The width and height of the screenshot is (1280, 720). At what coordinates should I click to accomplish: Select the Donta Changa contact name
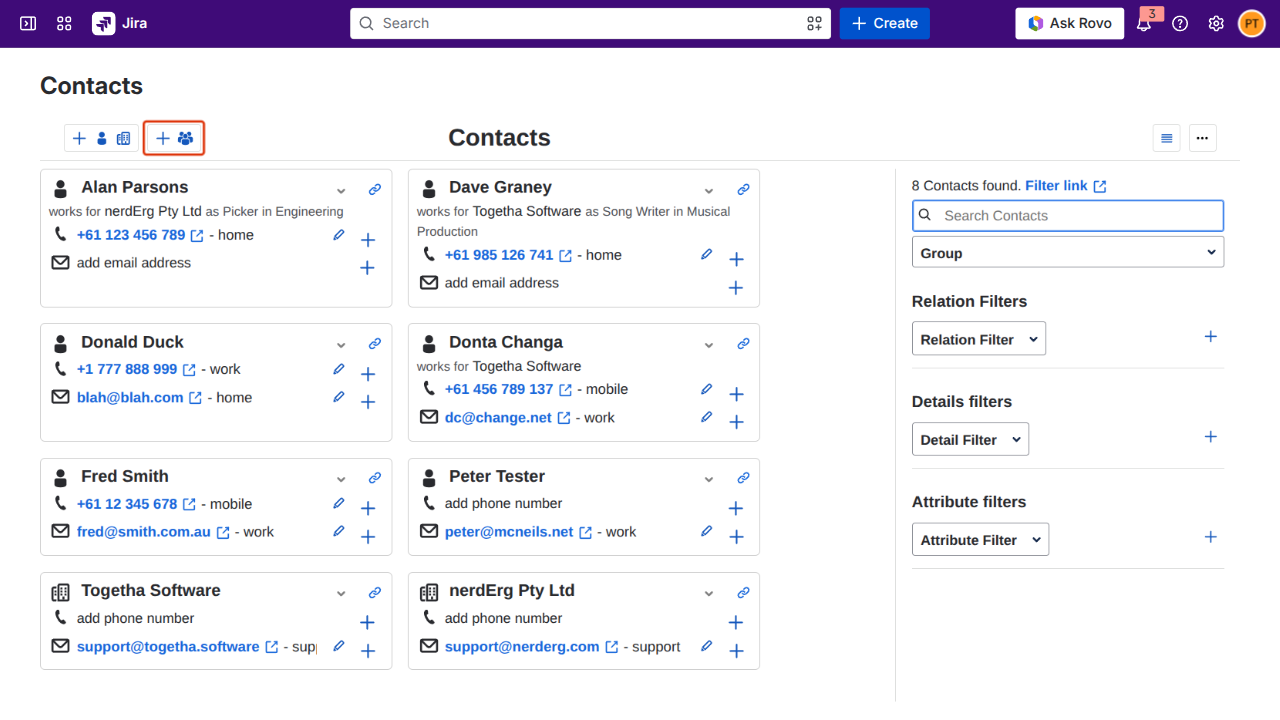click(506, 342)
